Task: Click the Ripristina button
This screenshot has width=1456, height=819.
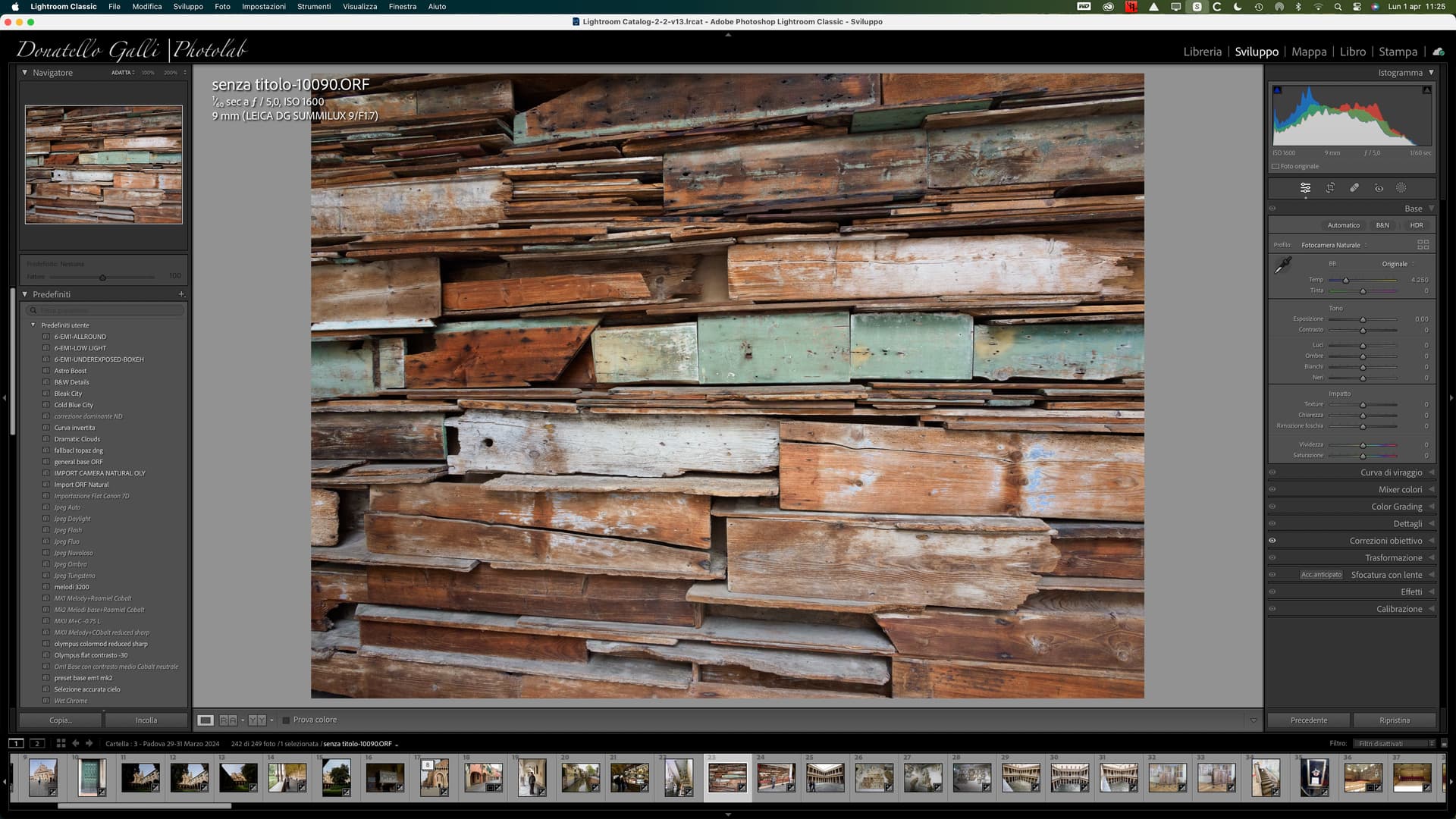Action: (1394, 720)
